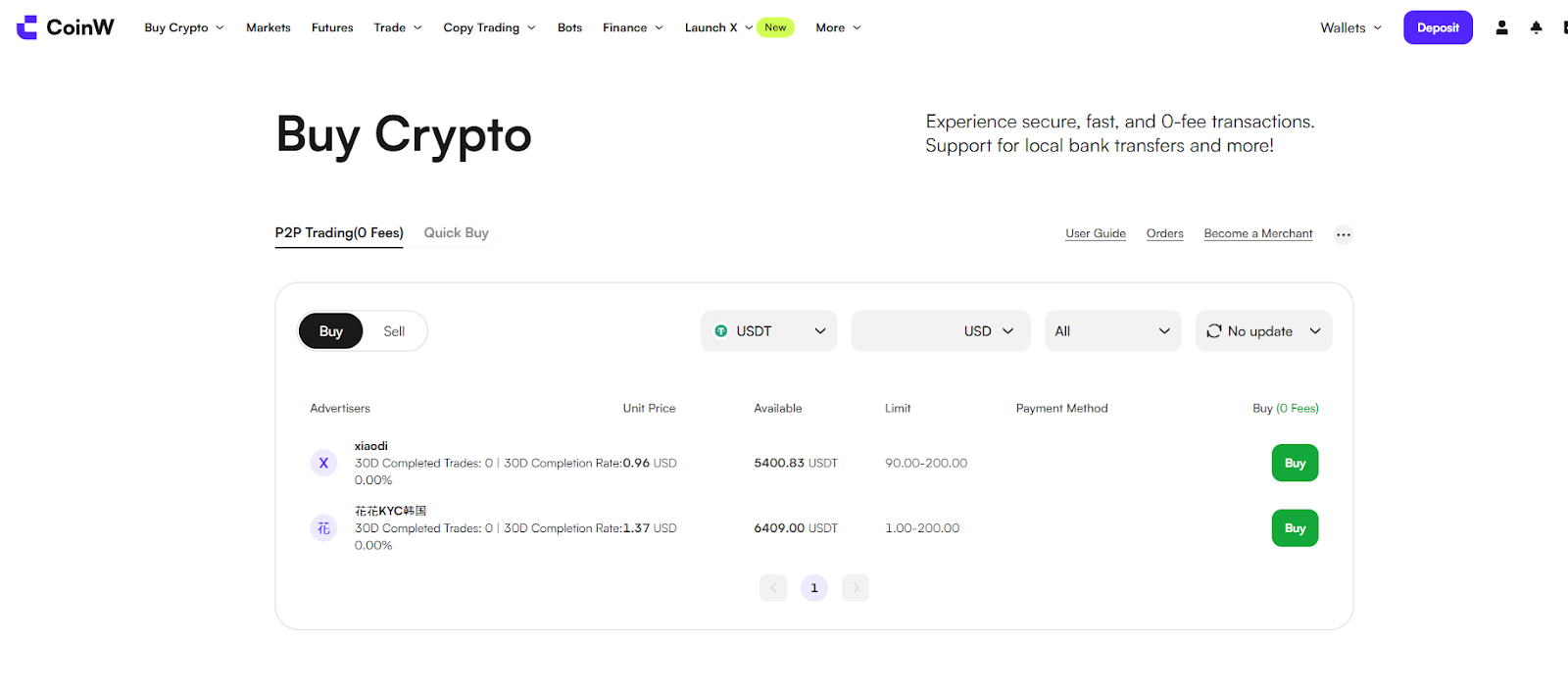Image resolution: width=1568 pixels, height=696 pixels.
Task: Click the Advertisers column header
Action: tap(340, 409)
